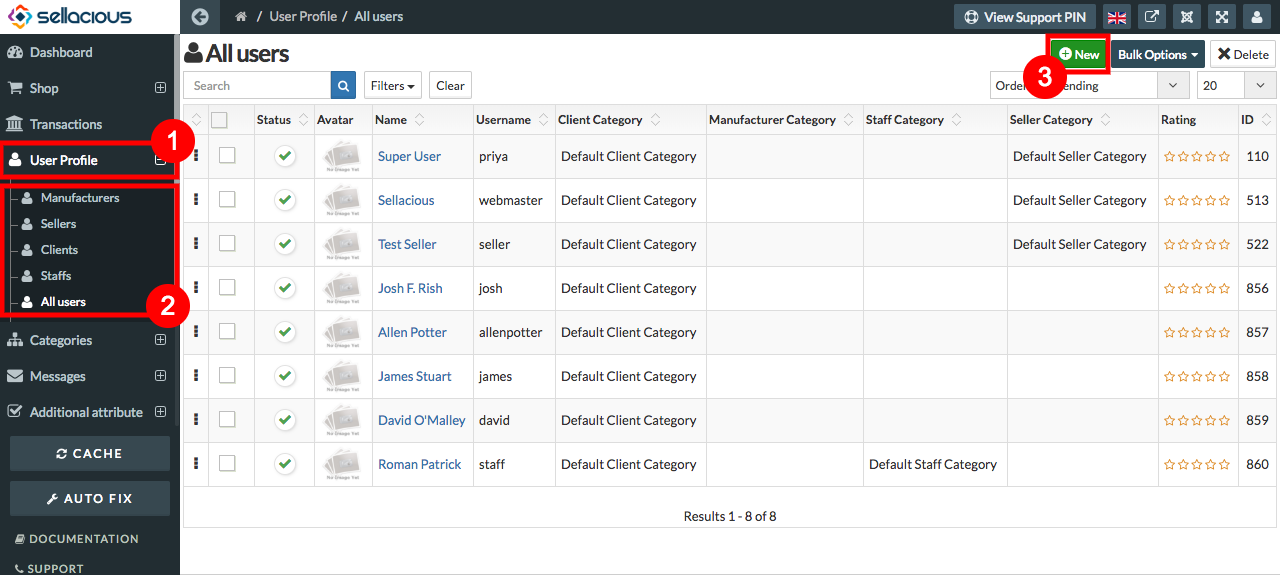Toggle the published status of Josh F. Rish
The height and width of the screenshot is (575, 1280).
coord(285,288)
